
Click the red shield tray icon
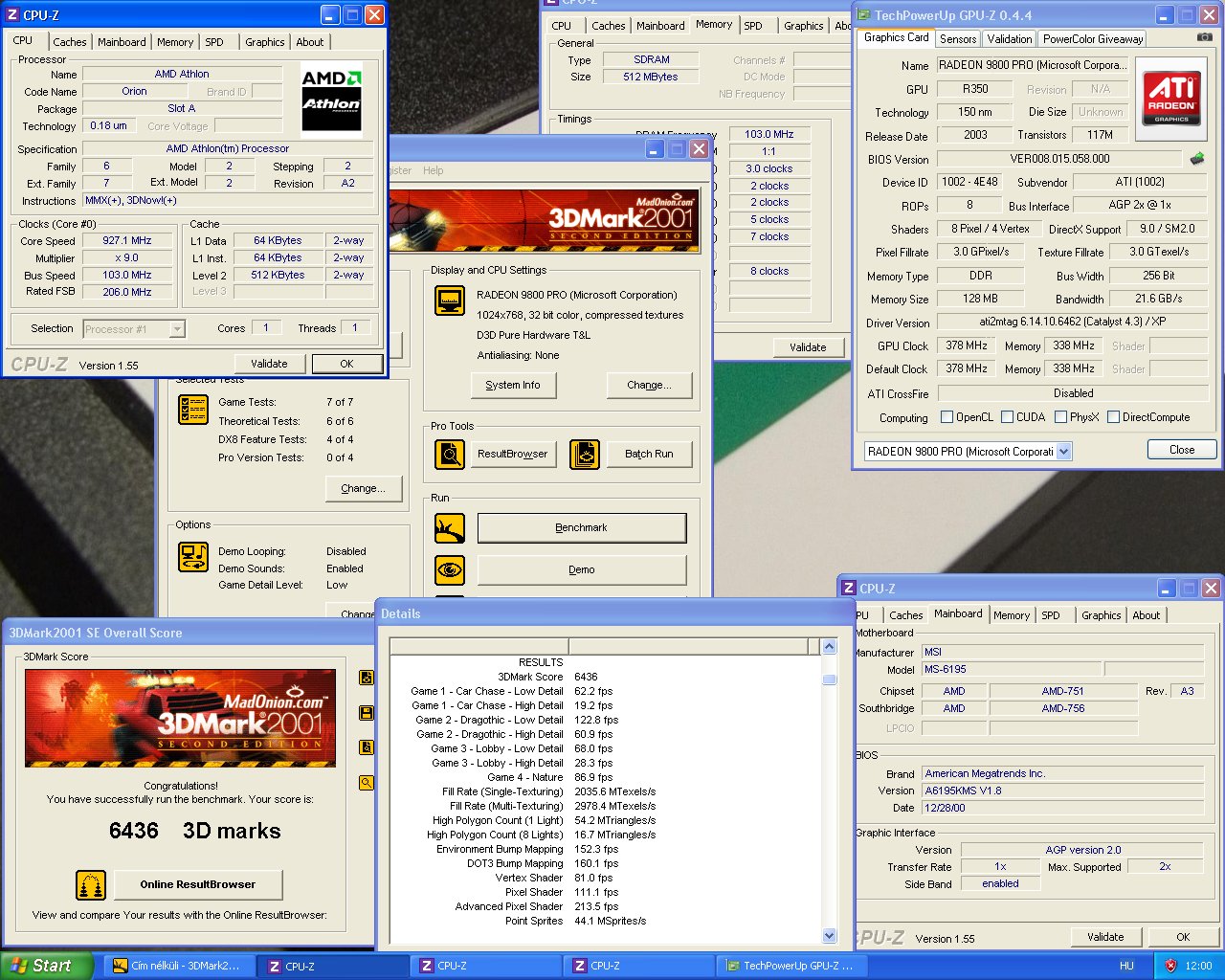click(1170, 966)
